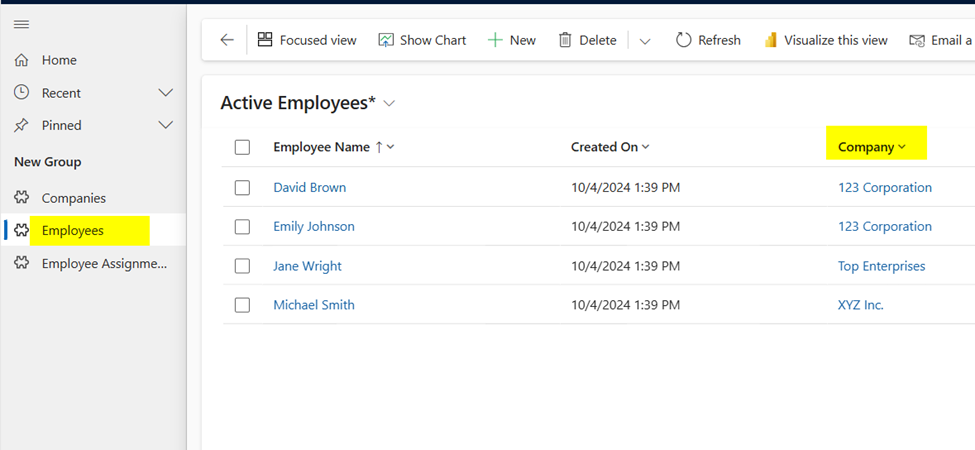Click the Refresh icon in the command bar

(x=683, y=40)
